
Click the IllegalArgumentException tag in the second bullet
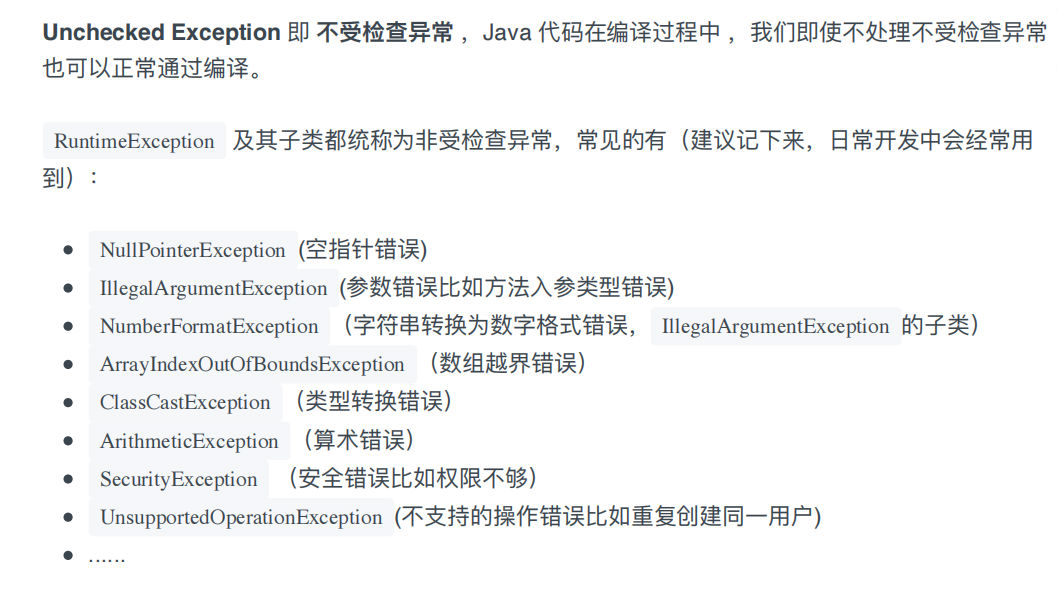[213, 288]
